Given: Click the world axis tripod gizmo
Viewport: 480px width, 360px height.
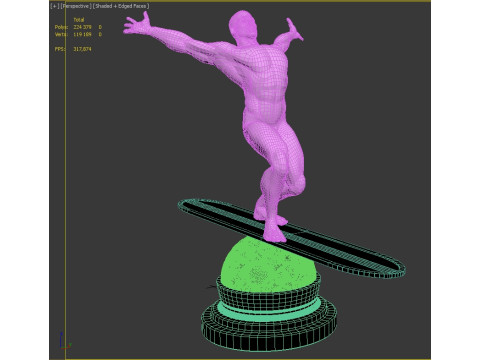Looking at the screenshot, I should pos(65,341).
